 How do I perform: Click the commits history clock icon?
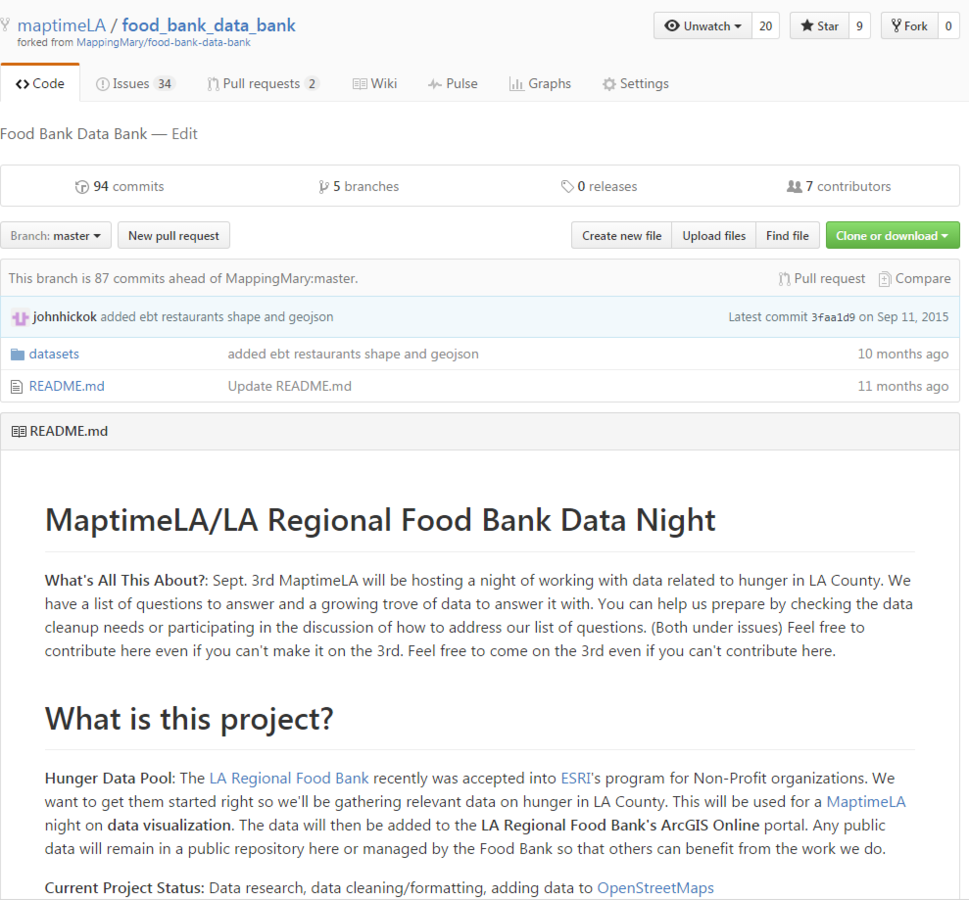(82, 187)
